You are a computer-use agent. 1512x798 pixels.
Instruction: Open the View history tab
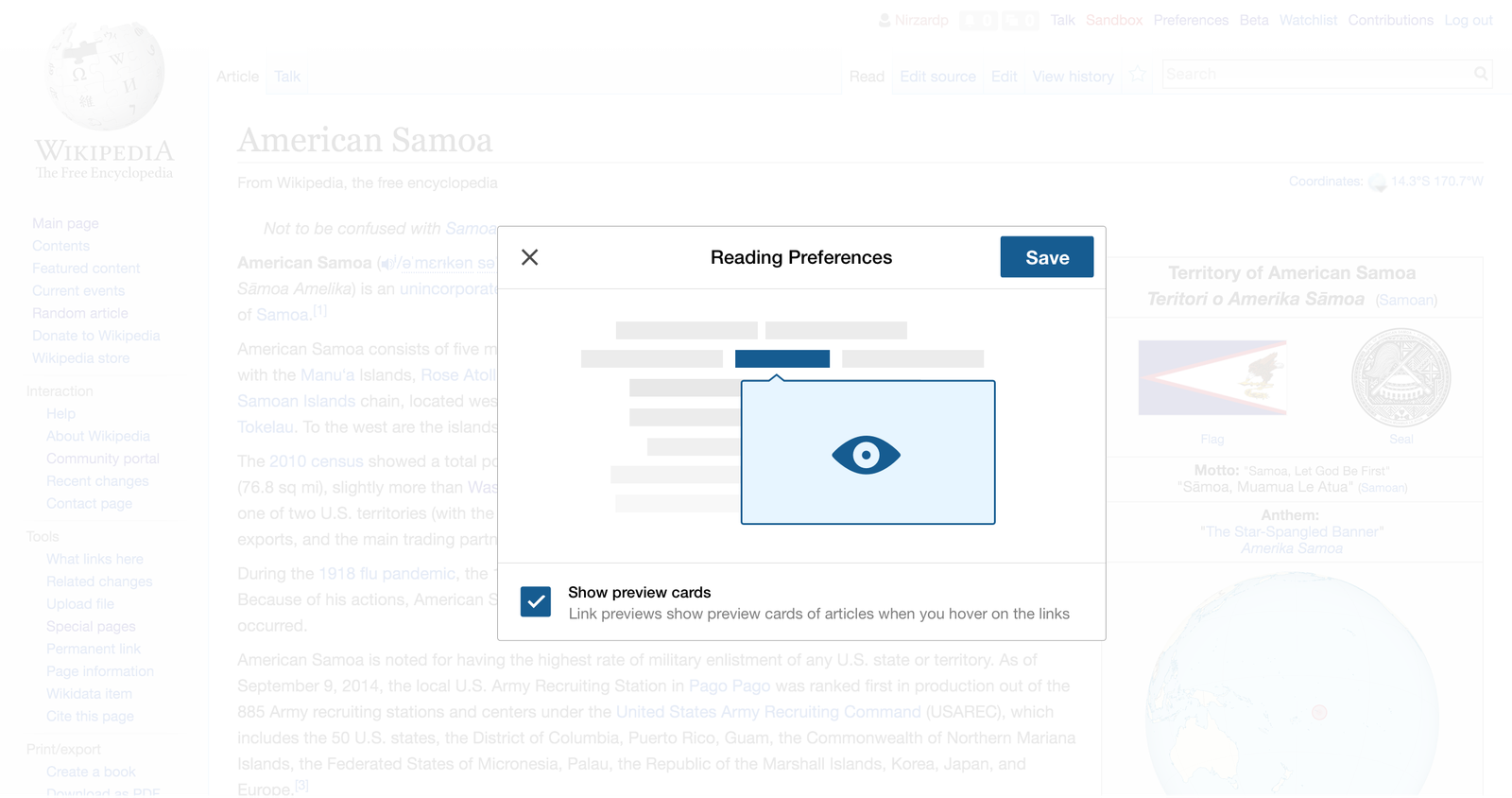pos(1073,77)
